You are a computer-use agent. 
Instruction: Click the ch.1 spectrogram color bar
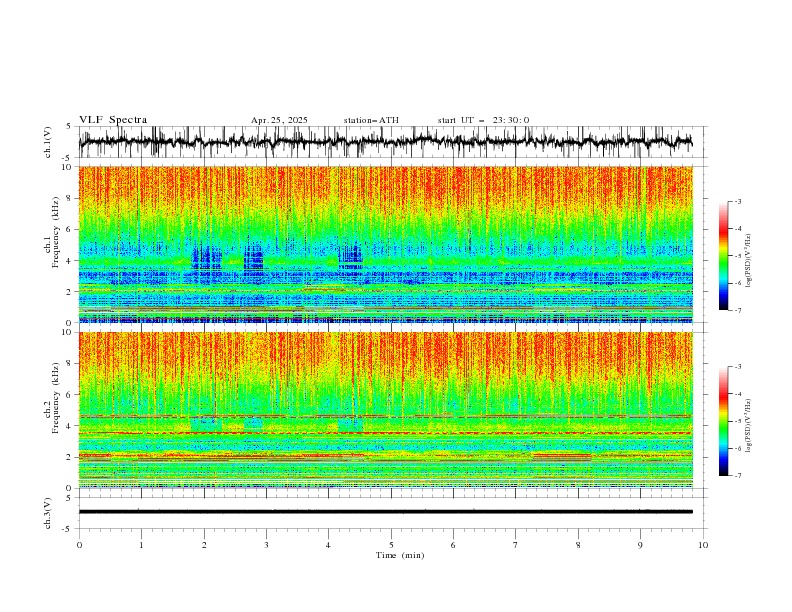[x=723, y=256]
